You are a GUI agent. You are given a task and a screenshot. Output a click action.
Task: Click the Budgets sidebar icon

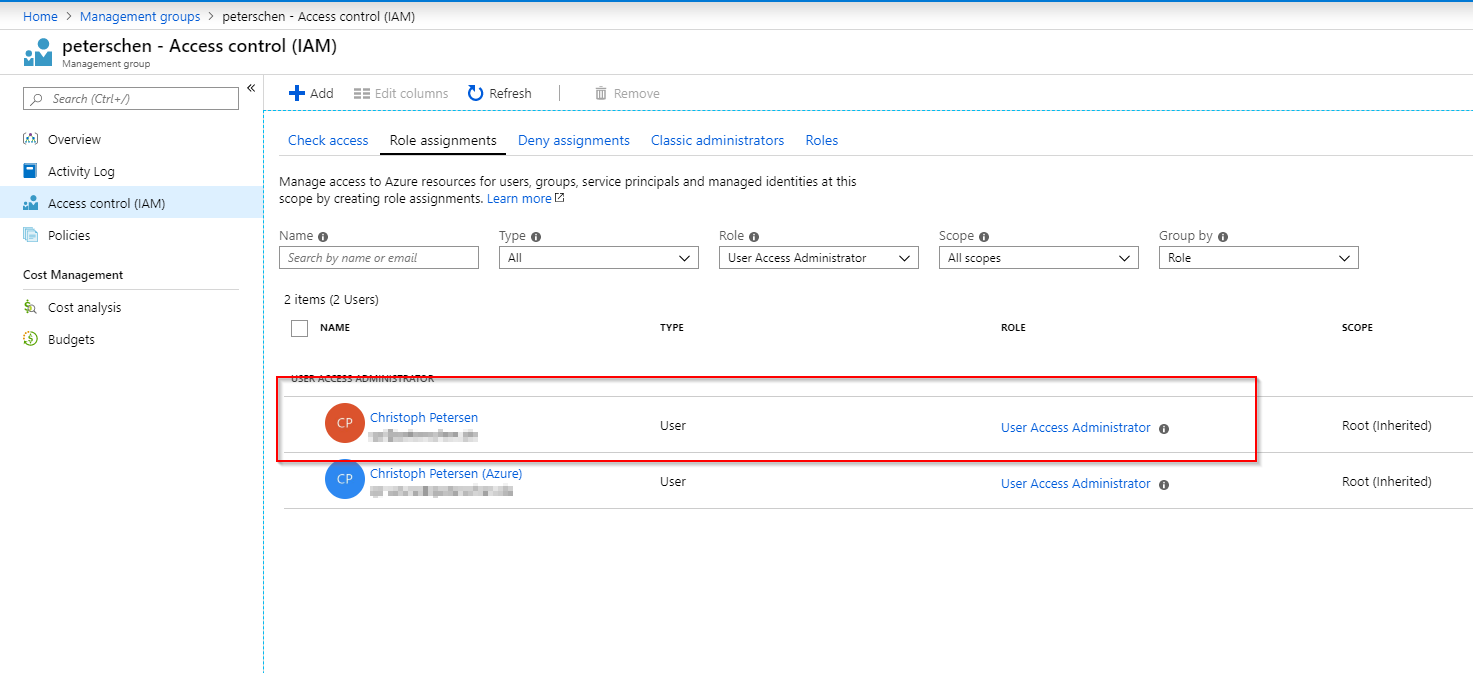(30, 339)
